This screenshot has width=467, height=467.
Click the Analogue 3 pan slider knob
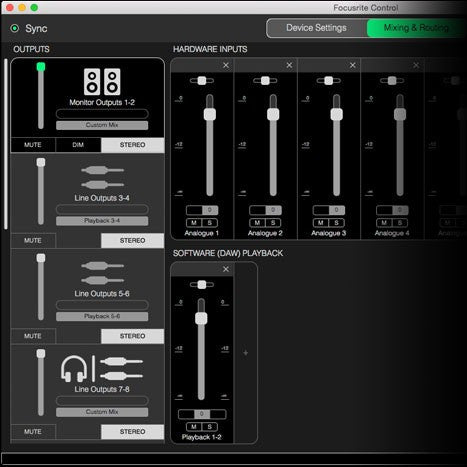(x=328, y=81)
